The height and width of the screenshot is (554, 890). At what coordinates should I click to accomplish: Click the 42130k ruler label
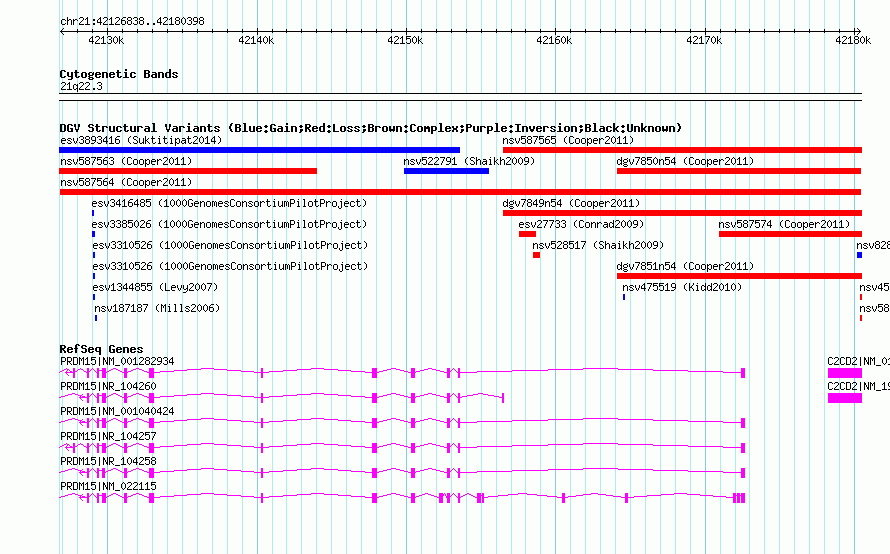tap(106, 40)
